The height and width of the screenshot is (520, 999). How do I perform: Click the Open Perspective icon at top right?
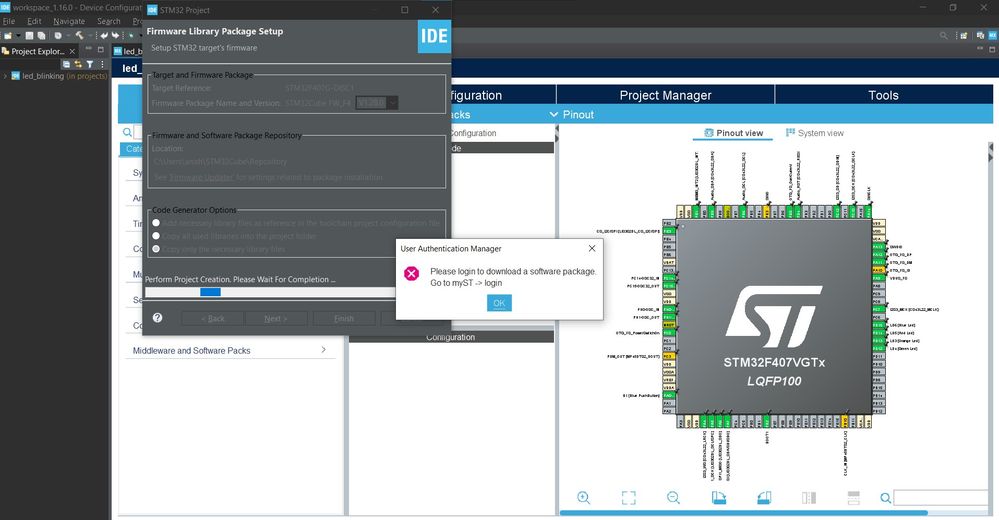coord(963,36)
